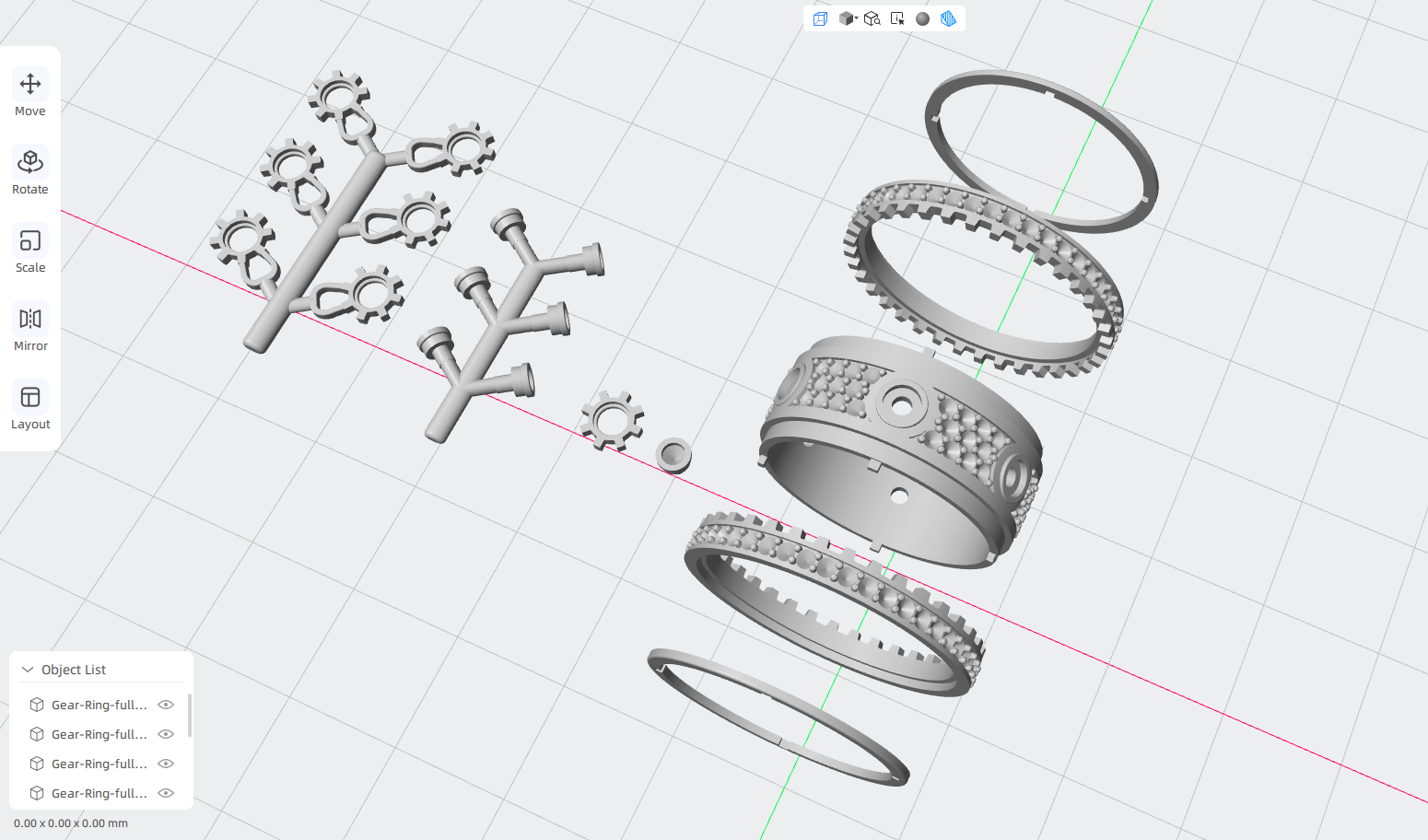
Task: Select the third Gear-Ring-full object row
Action: point(99,764)
